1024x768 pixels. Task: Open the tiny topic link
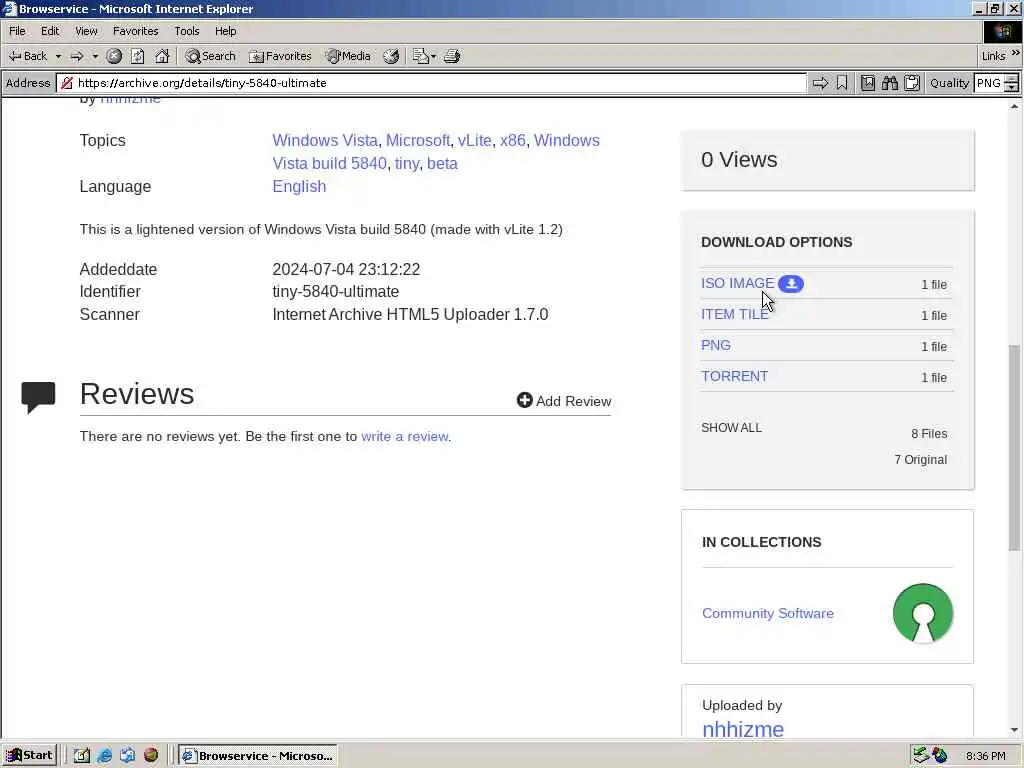click(406, 163)
